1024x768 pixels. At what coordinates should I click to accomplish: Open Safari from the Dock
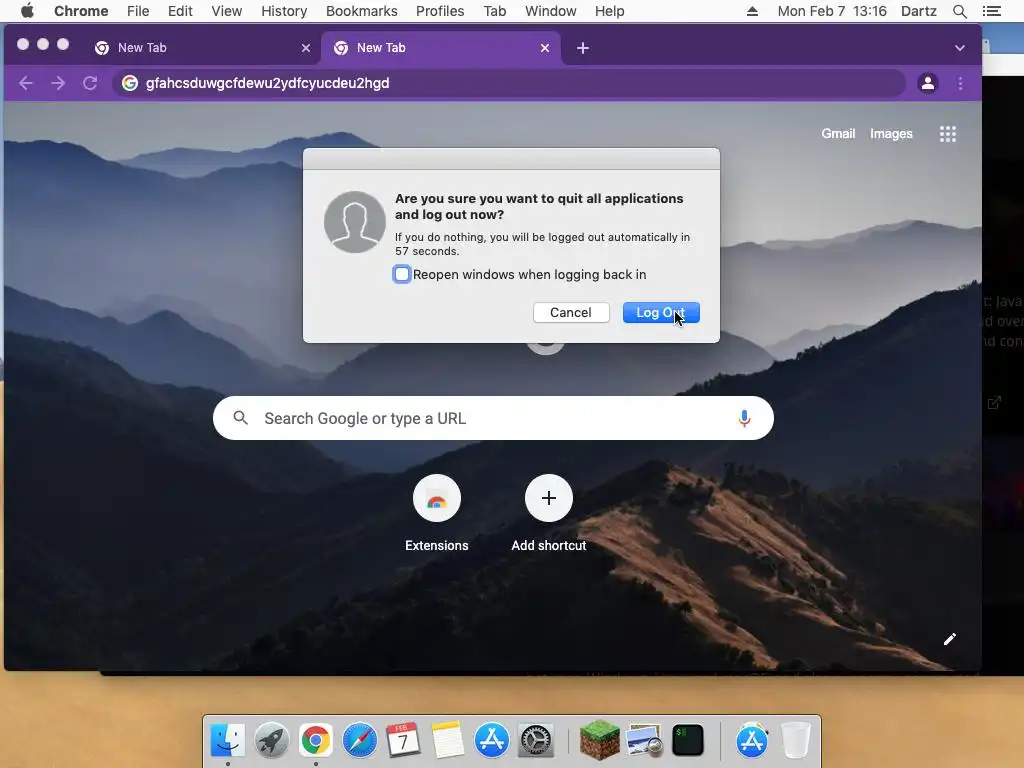click(x=359, y=741)
